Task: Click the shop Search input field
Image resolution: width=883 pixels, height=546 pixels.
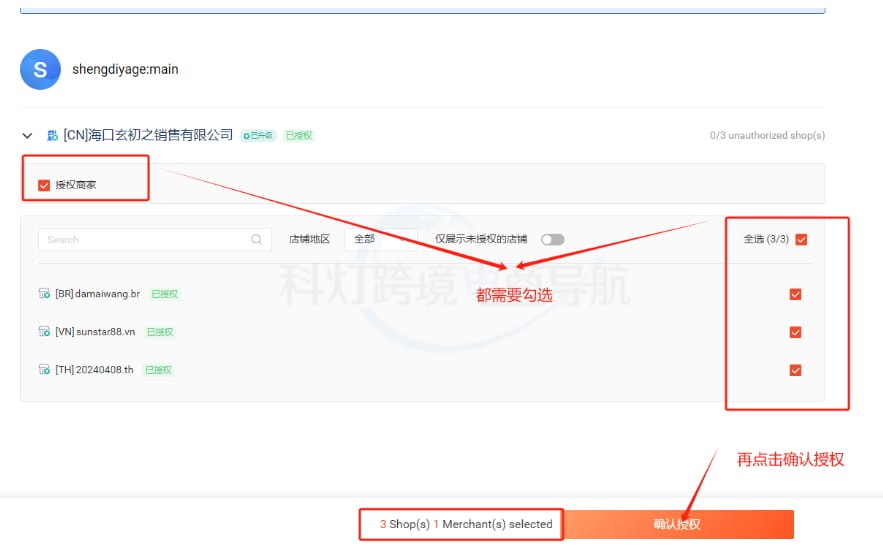Action: [x=145, y=240]
